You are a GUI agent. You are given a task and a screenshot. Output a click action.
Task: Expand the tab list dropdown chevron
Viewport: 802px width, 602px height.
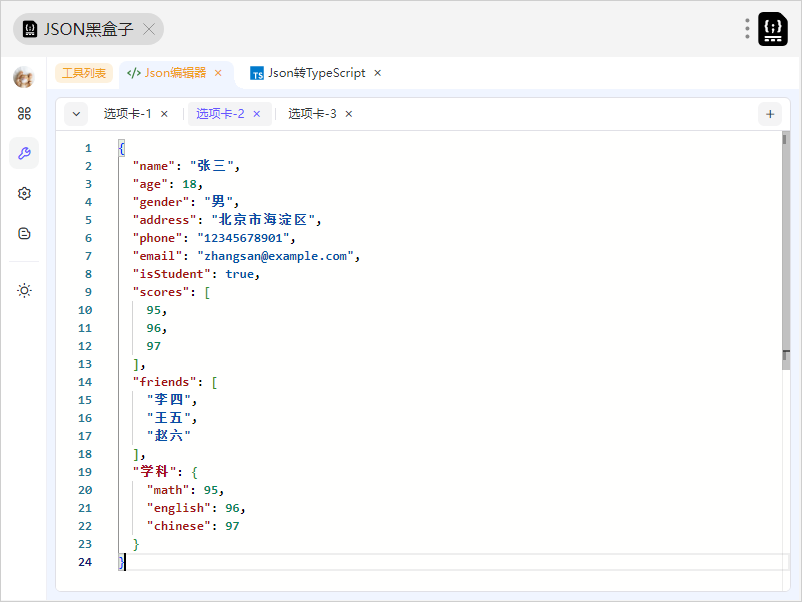[x=76, y=114]
